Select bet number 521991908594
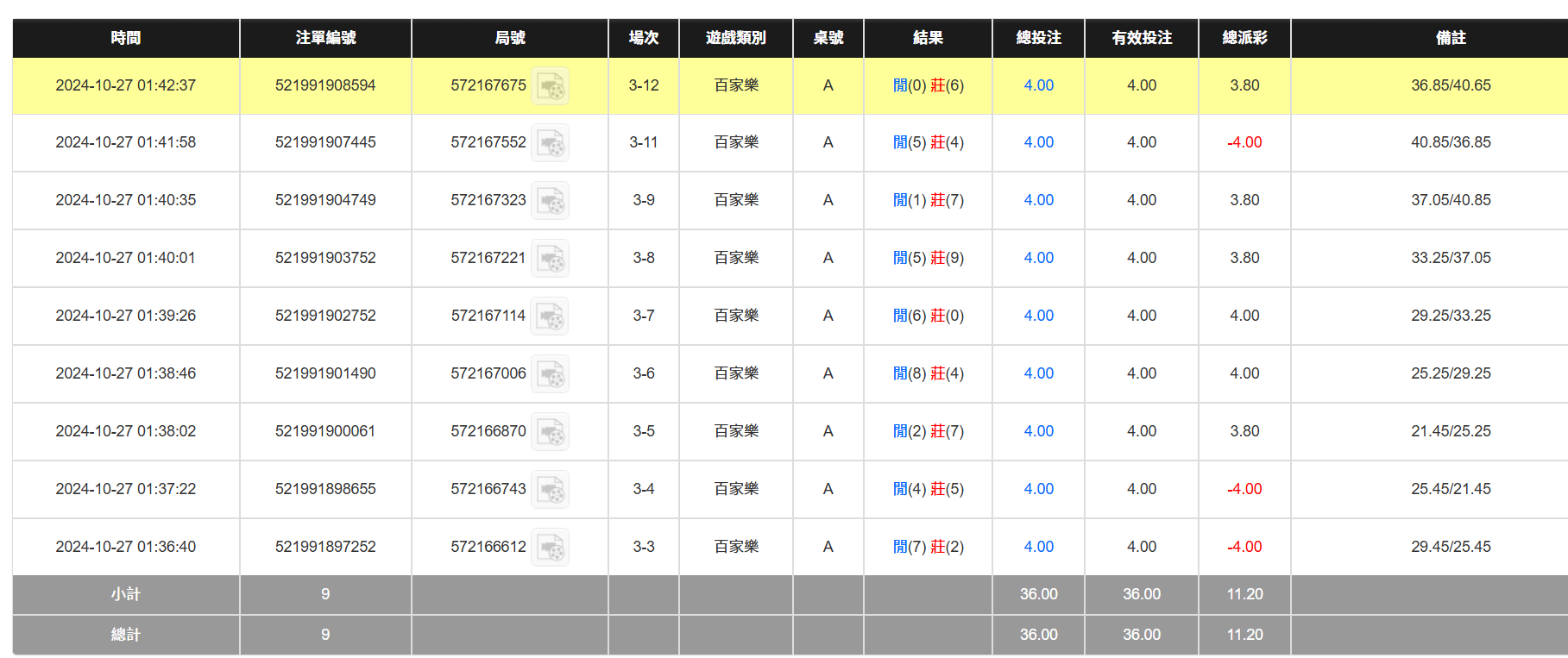 (325, 85)
